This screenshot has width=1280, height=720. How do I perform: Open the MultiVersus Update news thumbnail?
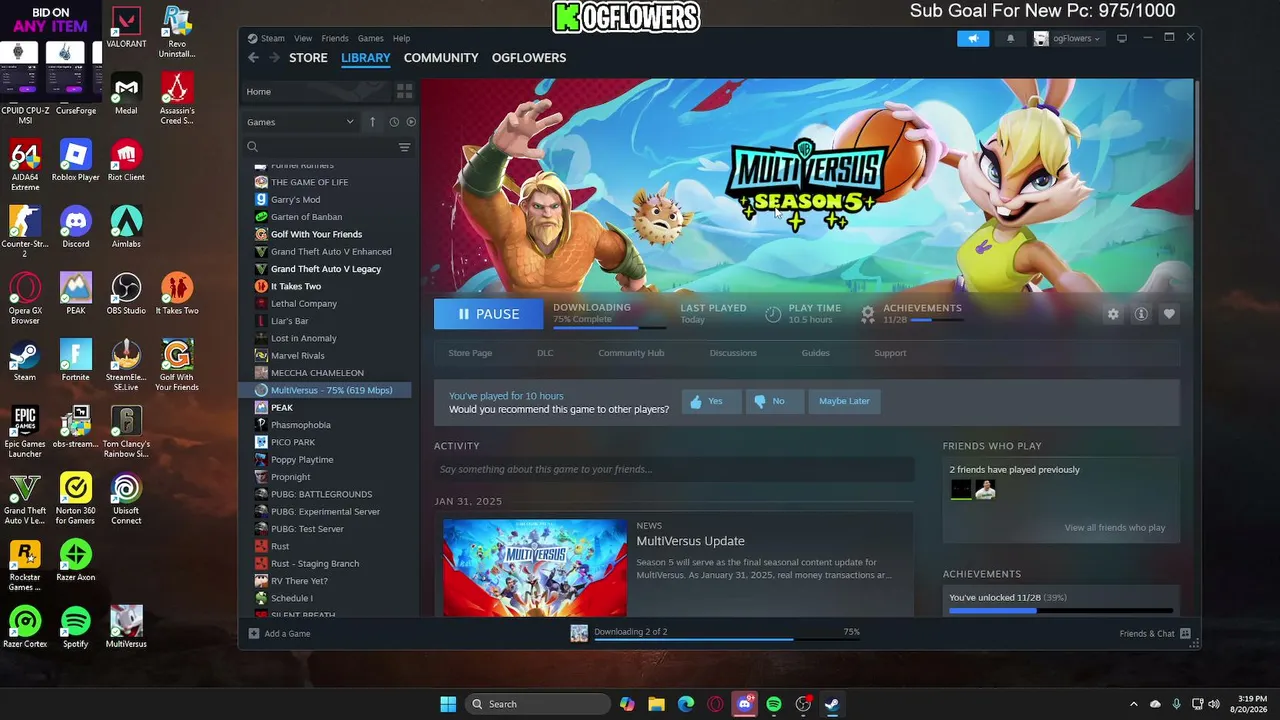pyautogui.click(x=535, y=567)
